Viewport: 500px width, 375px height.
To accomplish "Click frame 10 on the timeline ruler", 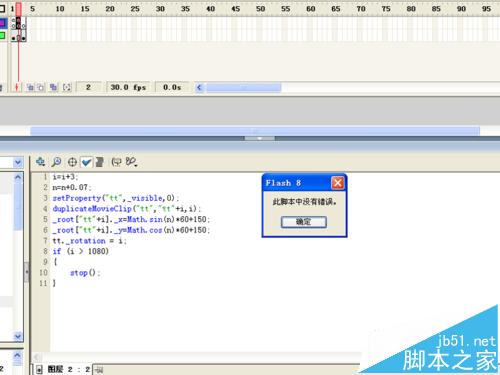I will (x=60, y=9).
